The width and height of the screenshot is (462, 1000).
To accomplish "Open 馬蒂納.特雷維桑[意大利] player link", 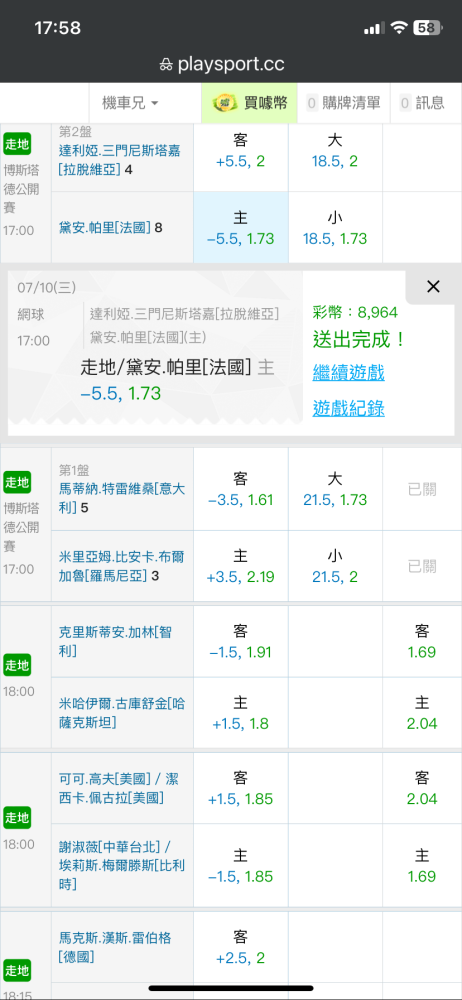I will point(121,499).
